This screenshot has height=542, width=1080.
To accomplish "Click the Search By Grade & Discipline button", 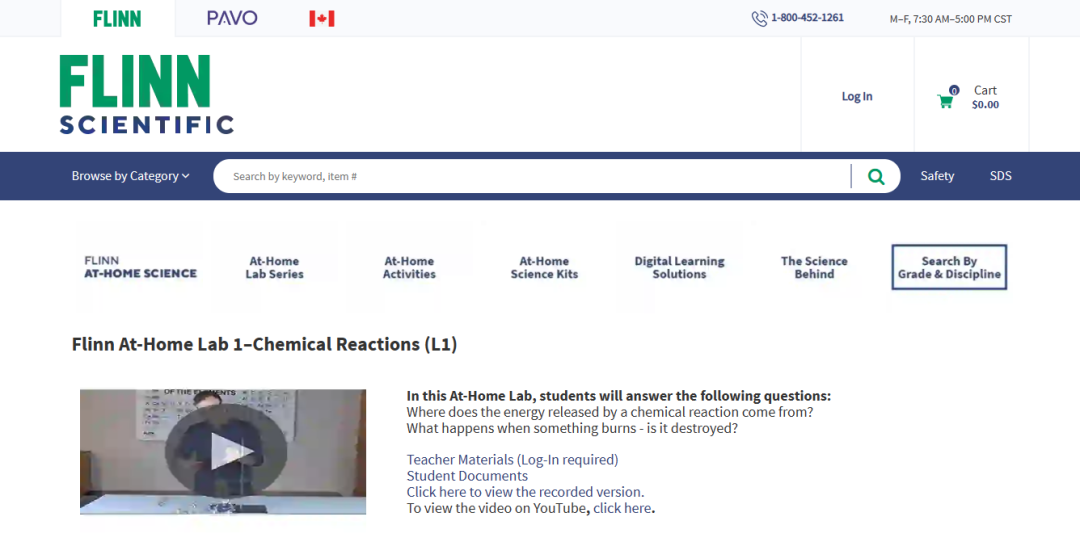I will click(x=949, y=267).
